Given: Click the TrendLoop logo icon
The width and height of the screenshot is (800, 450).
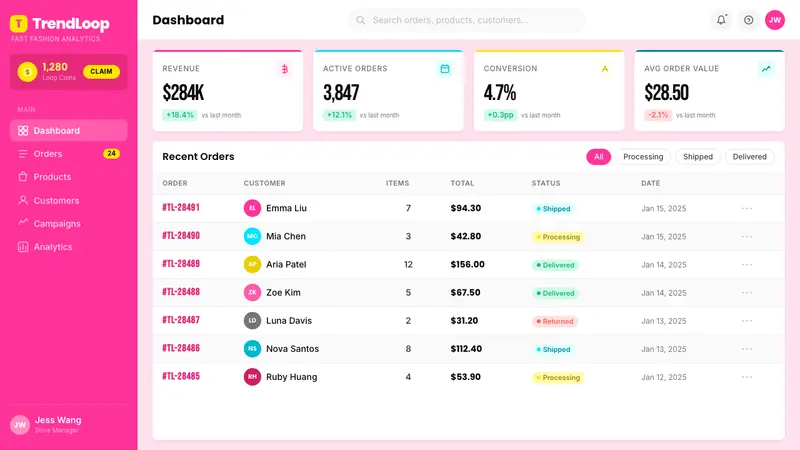Looking at the screenshot, I should 19,23.
